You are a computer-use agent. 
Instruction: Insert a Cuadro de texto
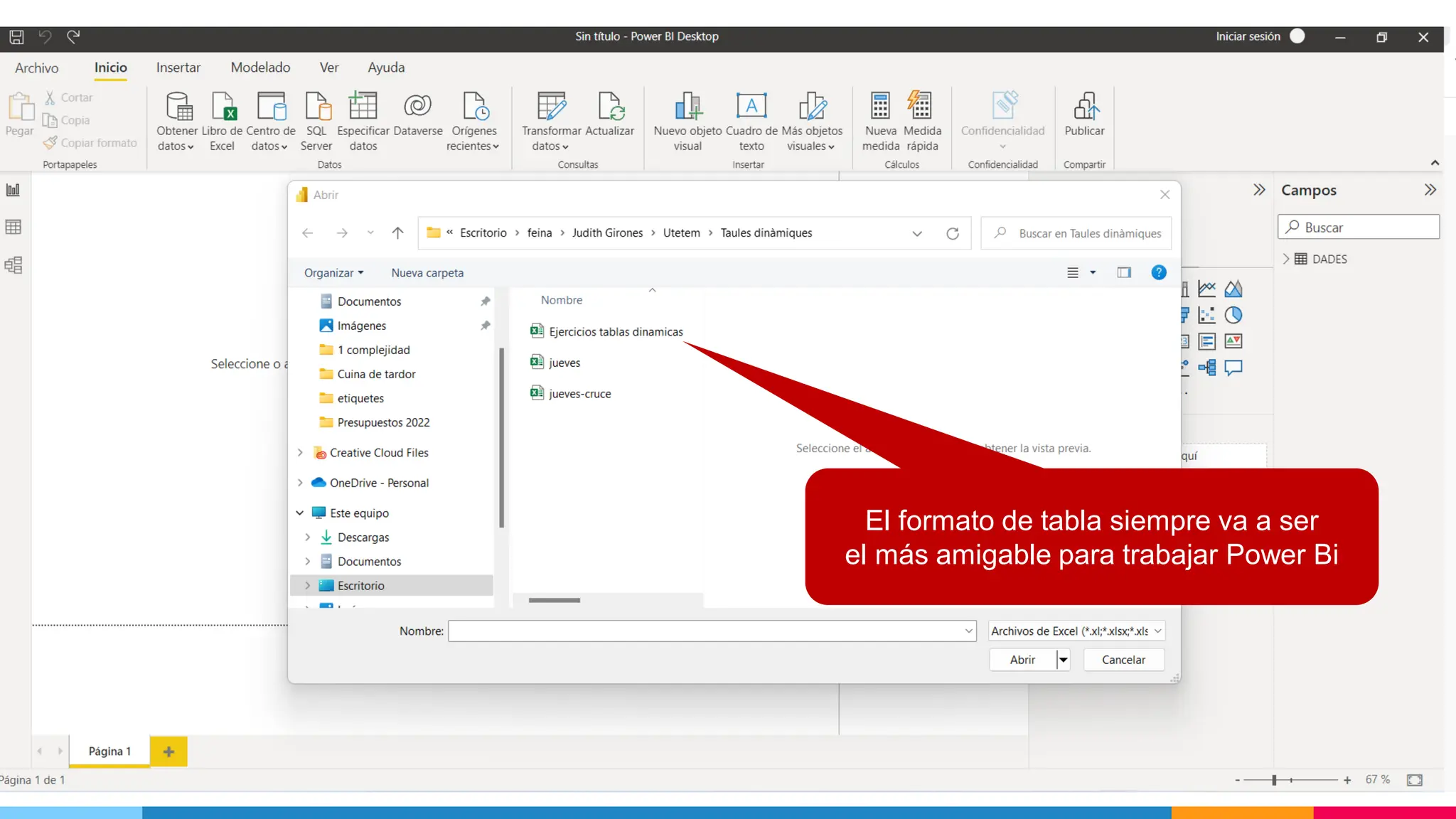[x=751, y=121]
